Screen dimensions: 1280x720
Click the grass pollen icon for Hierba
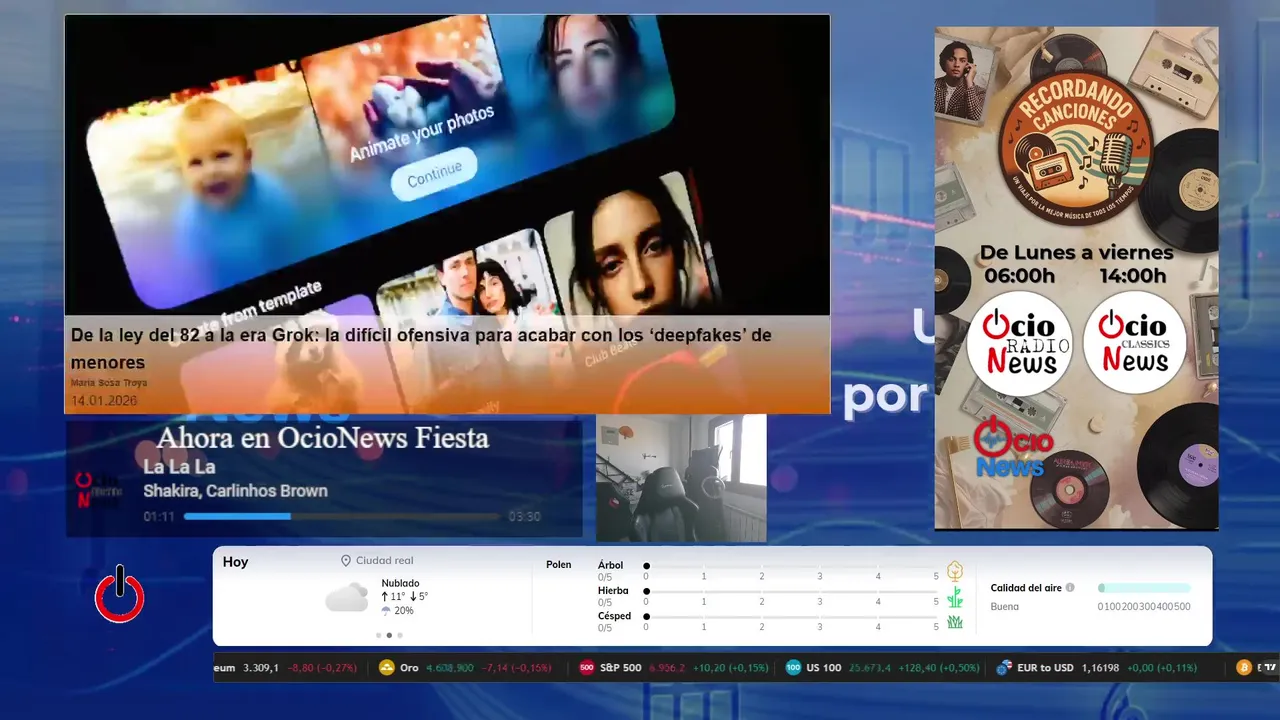[955, 597]
